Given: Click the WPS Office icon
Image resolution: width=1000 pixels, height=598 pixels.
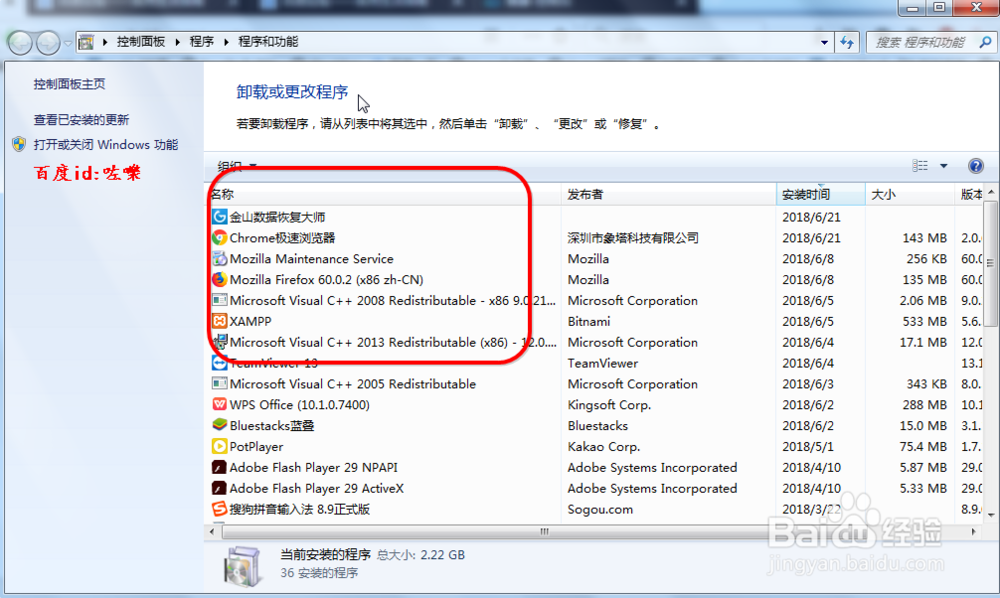Looking at the screenshot, I should pos(219,404).
